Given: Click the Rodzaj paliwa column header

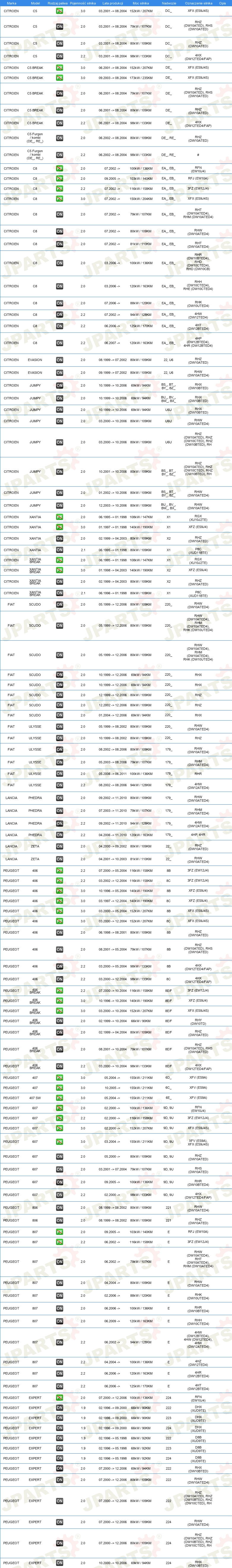Looking at the screenshot, I should pos(58,3).
